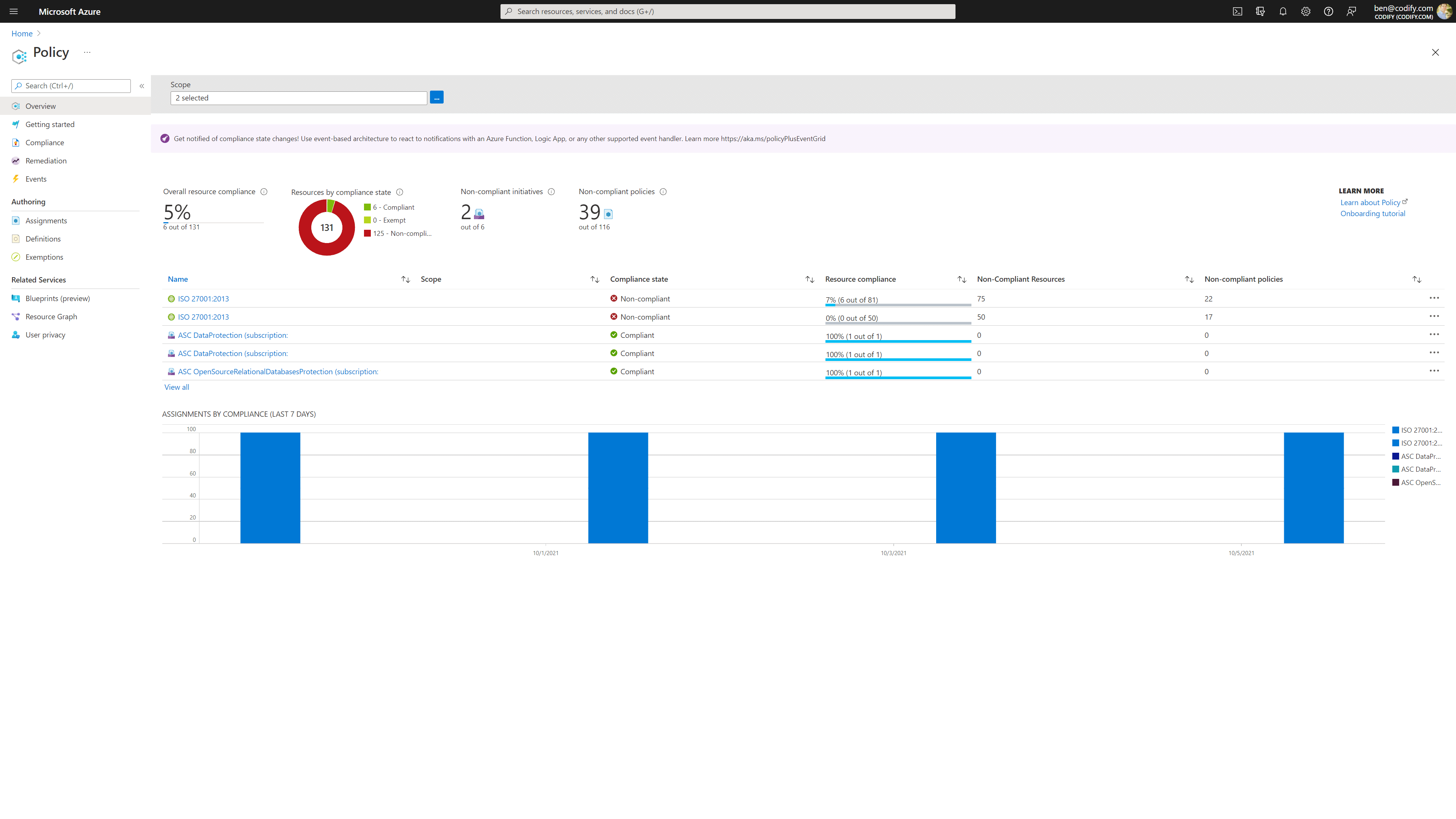This screenshot has width=1456, height=819.
Task: Open the scope picker ellipsis button
Action: pos(436,97)
